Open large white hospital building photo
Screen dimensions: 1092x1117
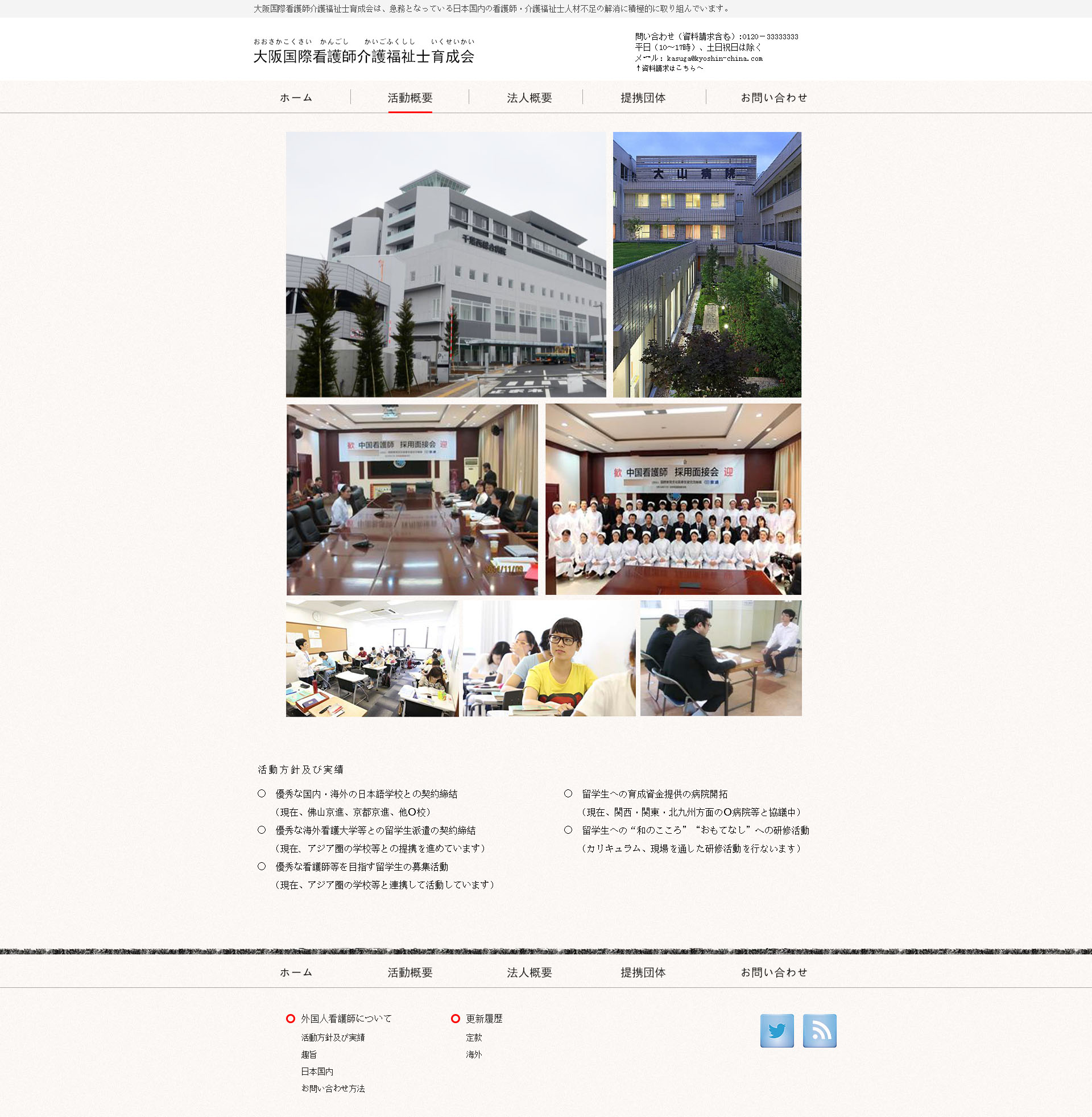pos(446,264)
